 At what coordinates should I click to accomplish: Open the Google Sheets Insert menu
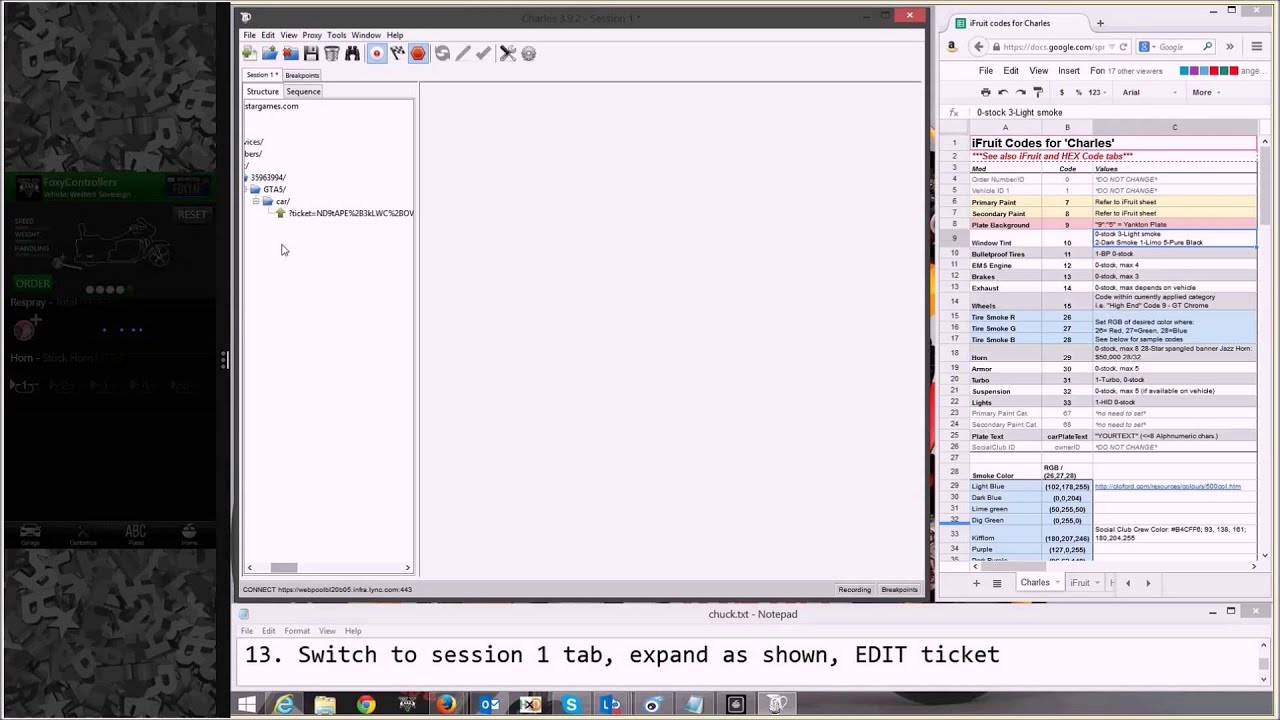point(1069,71)
